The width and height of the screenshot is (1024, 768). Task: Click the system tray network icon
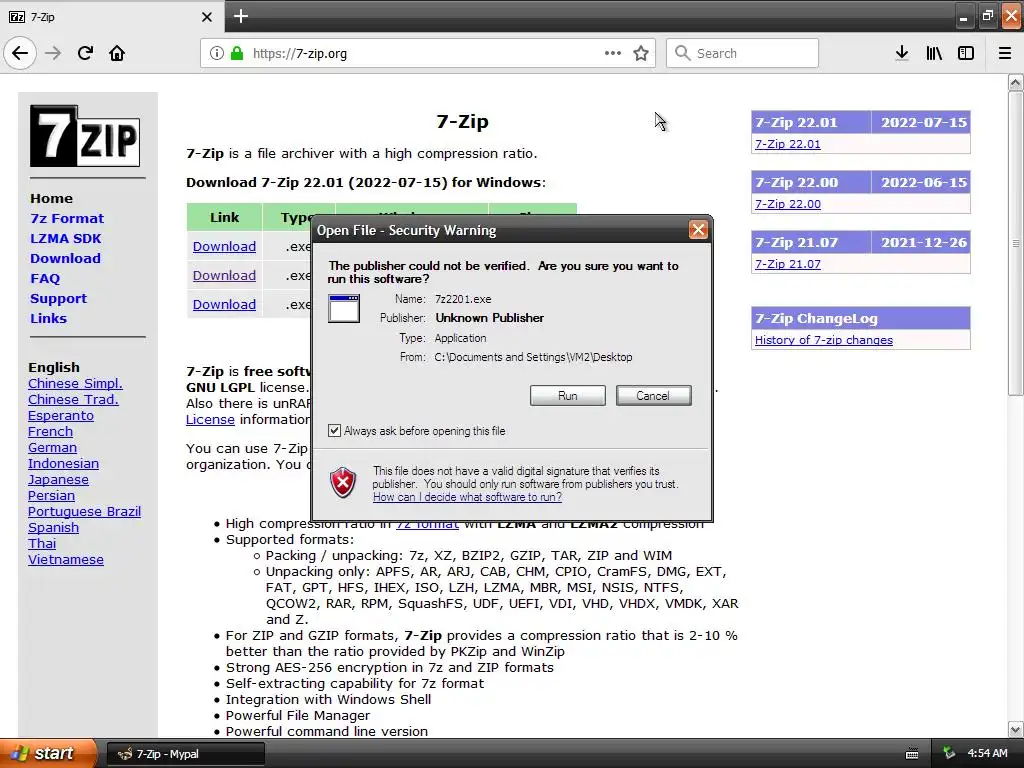tap(949, 754)
